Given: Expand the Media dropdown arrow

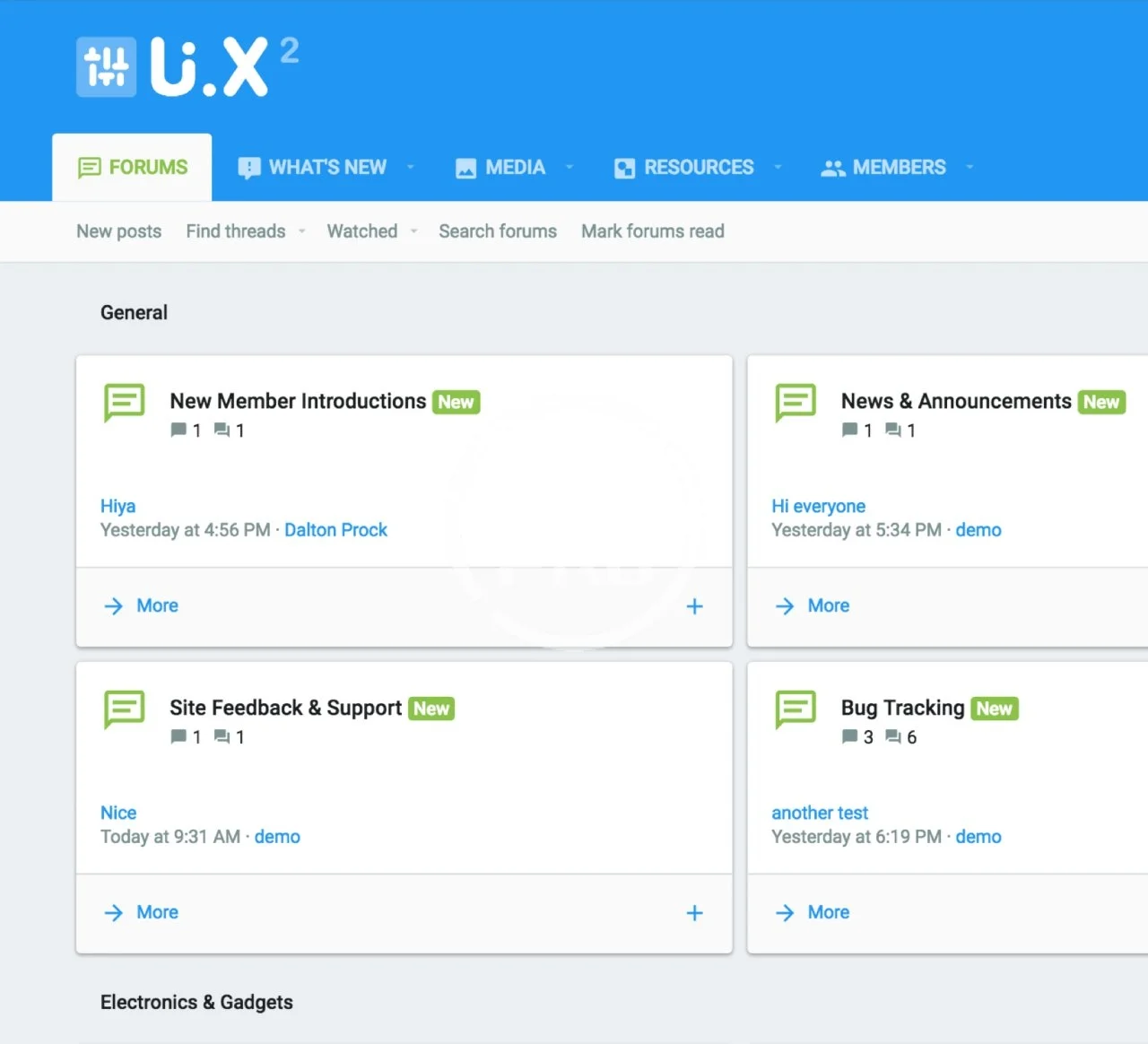Looking at the screenshot, I should (570, 167).
